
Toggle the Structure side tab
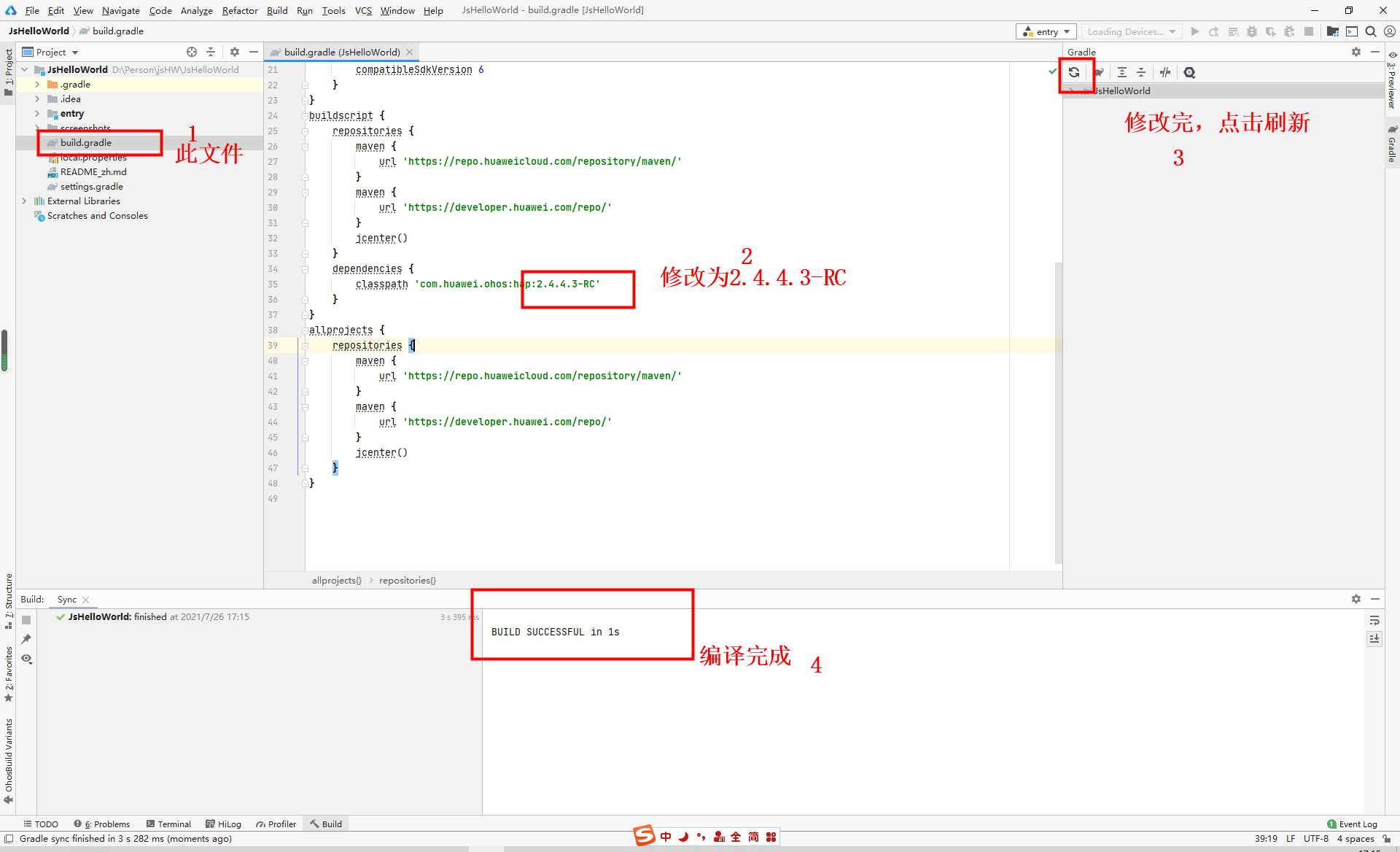click(9, 600)
